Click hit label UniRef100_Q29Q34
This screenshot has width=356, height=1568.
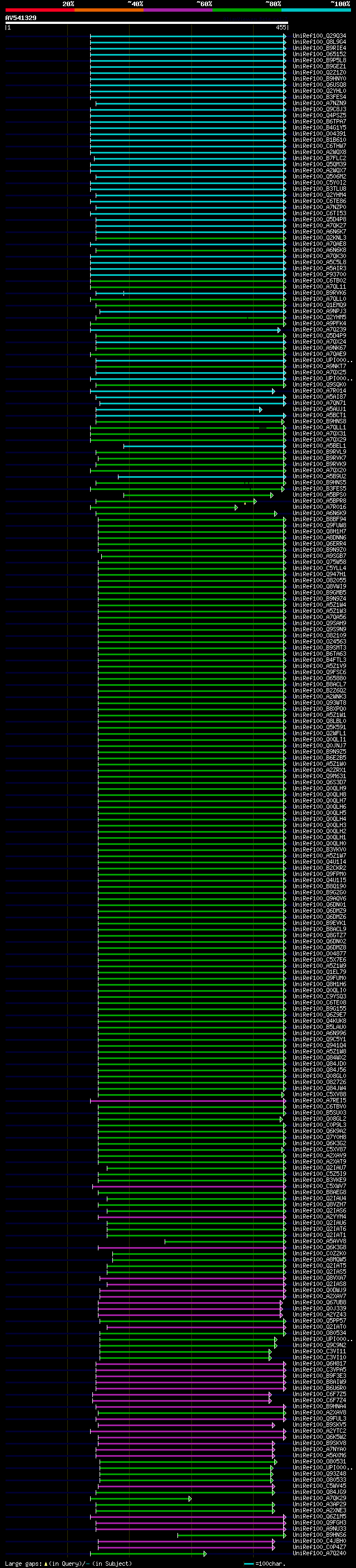tap(319, 36)
